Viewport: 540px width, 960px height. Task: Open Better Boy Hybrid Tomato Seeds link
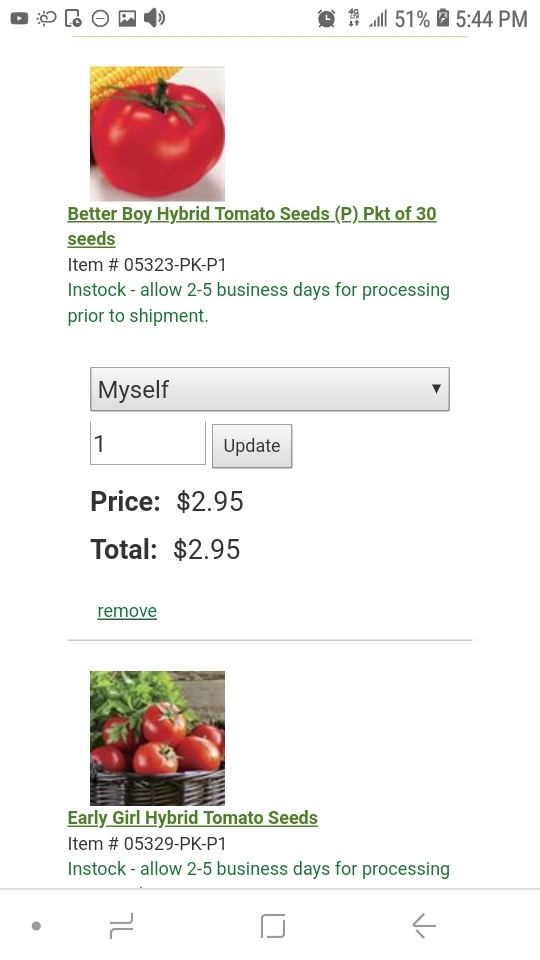pos(252,226)
